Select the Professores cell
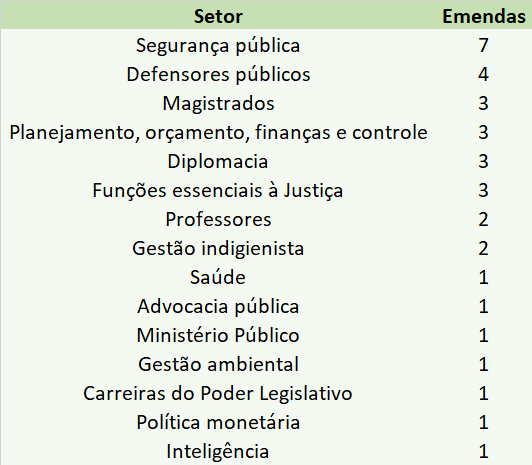 (218, 219)
